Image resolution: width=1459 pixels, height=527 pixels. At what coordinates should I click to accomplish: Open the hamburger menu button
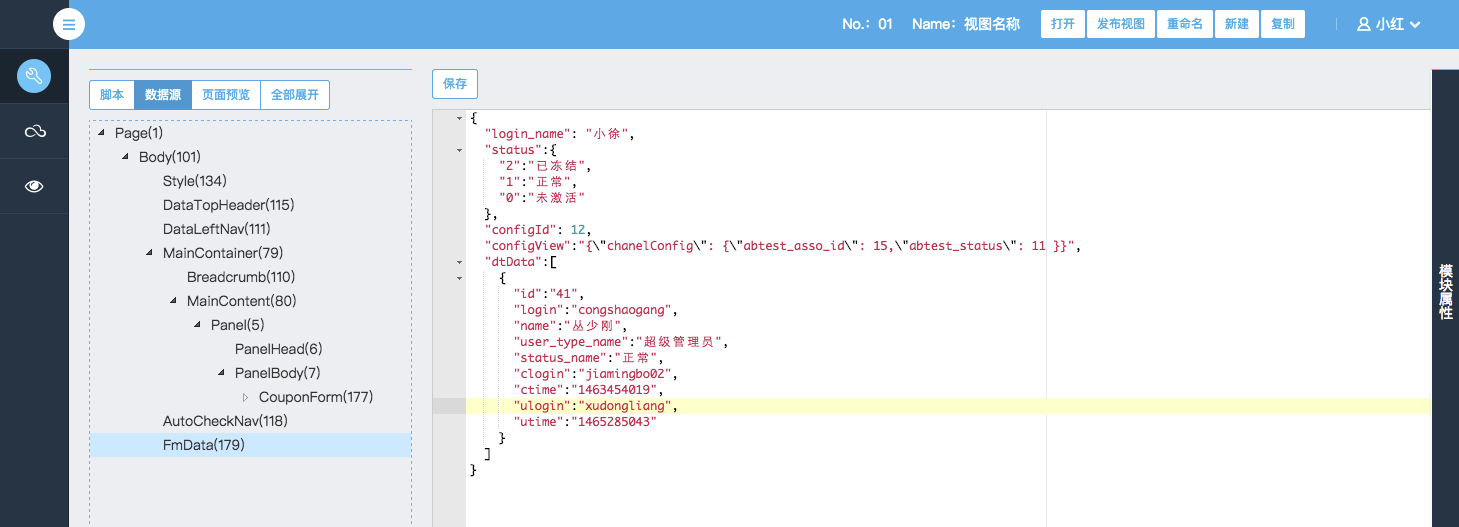[69, 24]
